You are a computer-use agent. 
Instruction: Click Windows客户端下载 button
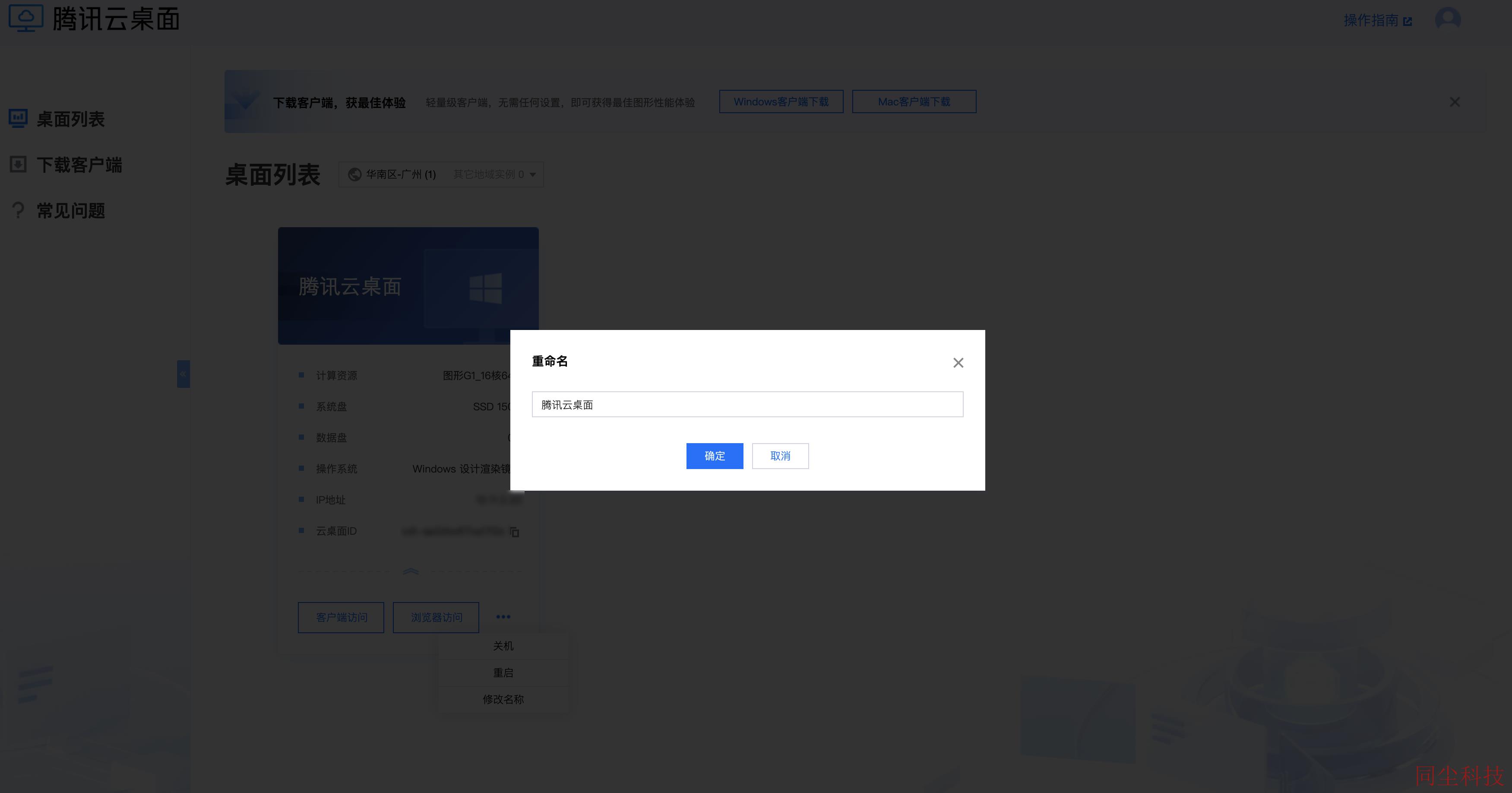781,102
